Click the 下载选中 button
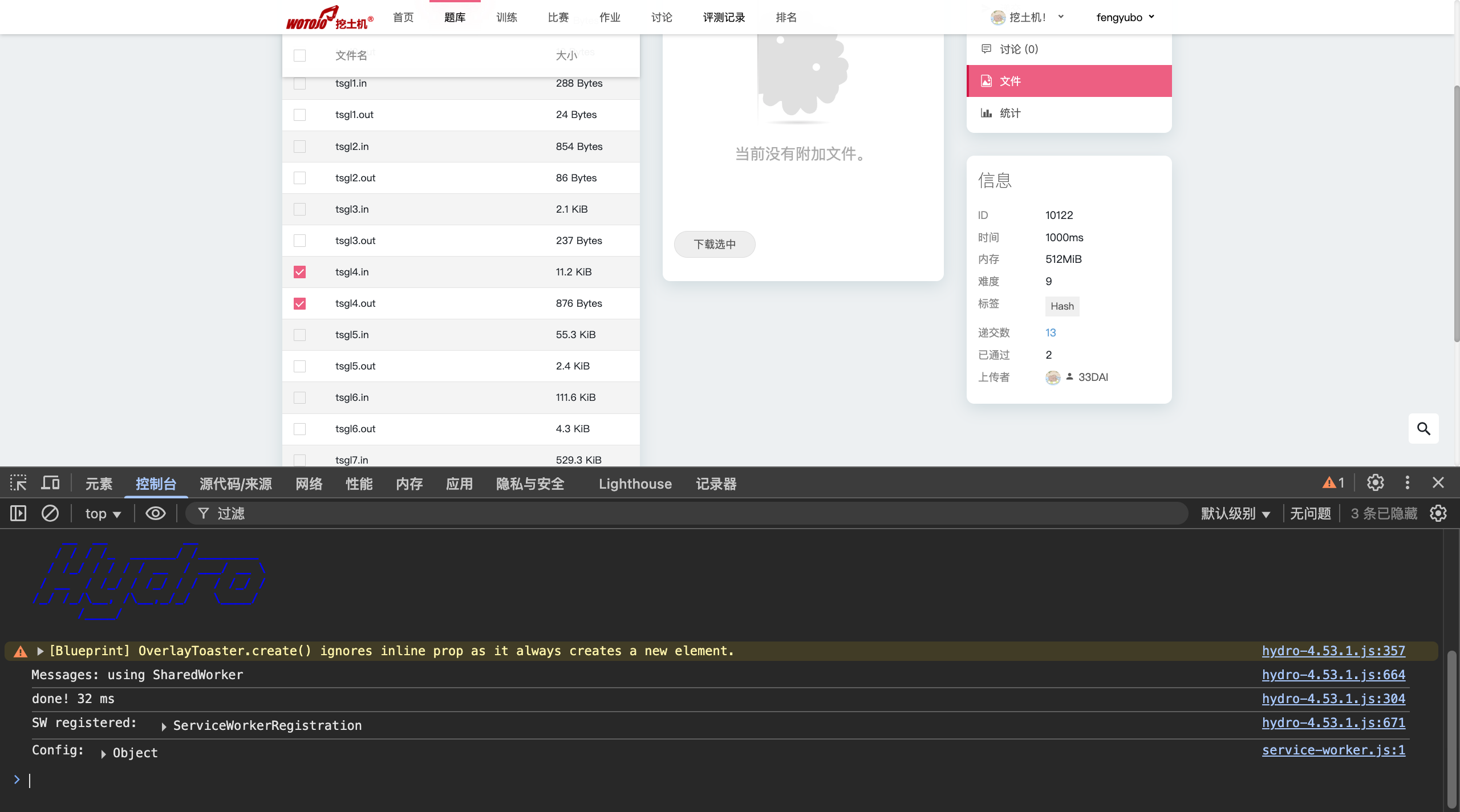1460x812 pixels. coord(715,244)
